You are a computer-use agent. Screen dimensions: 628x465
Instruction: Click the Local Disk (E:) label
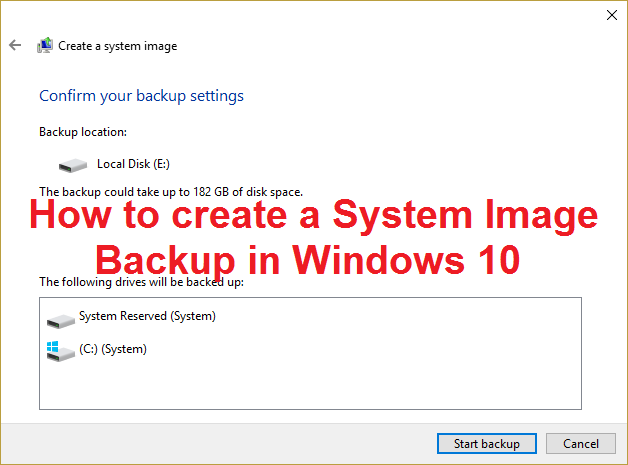133,164
